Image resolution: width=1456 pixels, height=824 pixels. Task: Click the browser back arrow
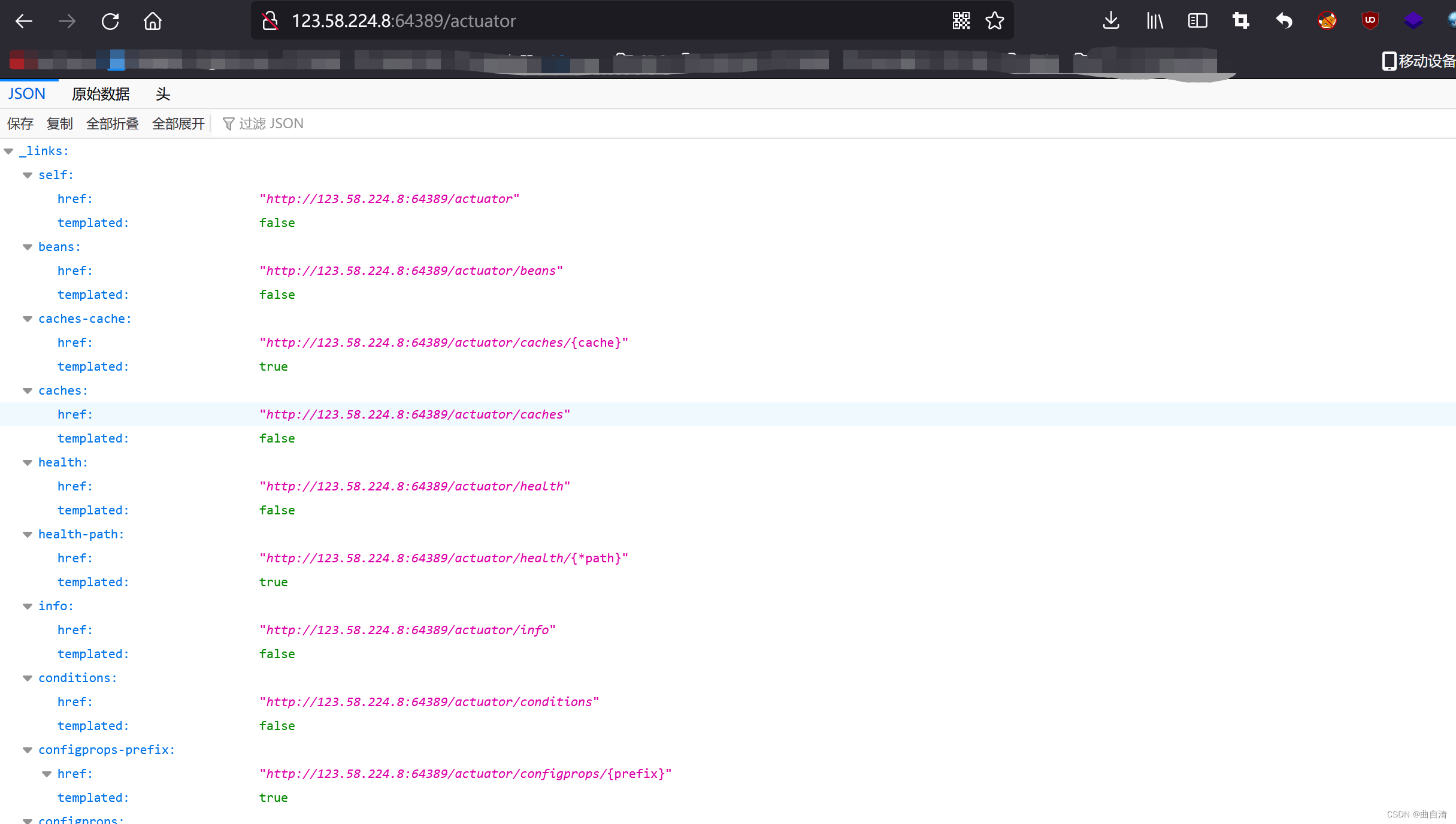24,22
